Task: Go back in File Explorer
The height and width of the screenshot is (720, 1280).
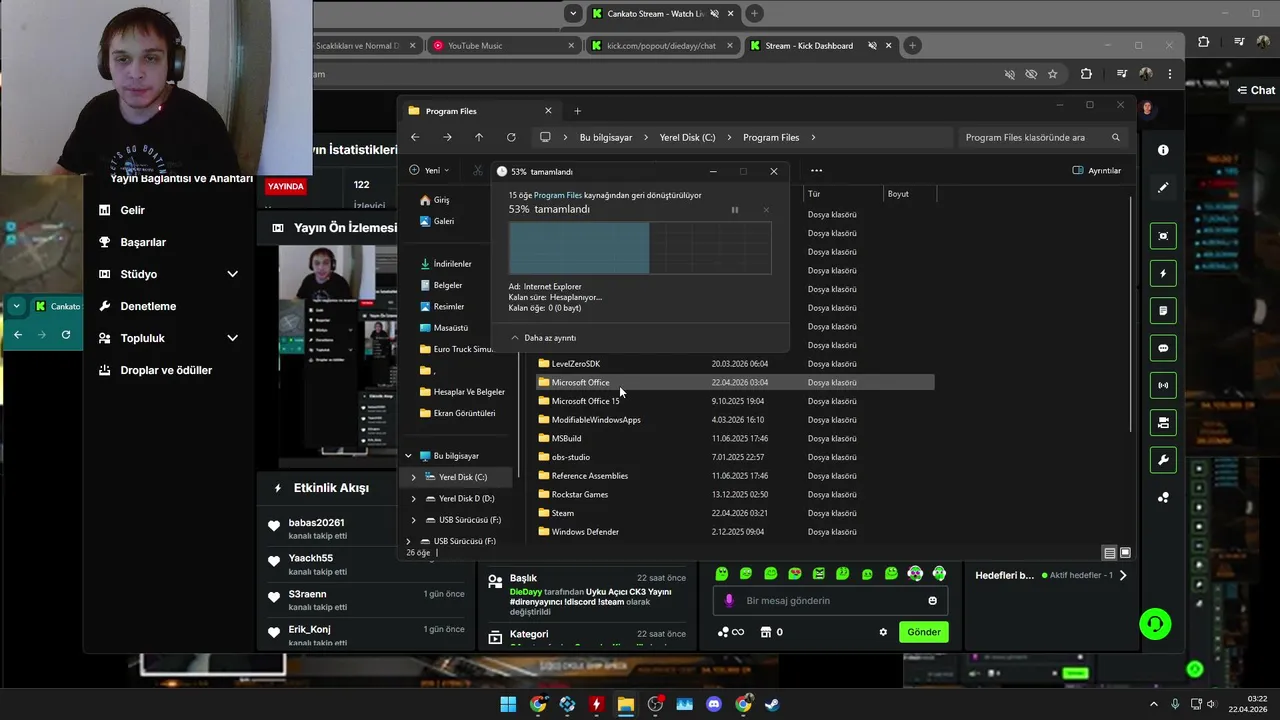Action: pos(415,137)
